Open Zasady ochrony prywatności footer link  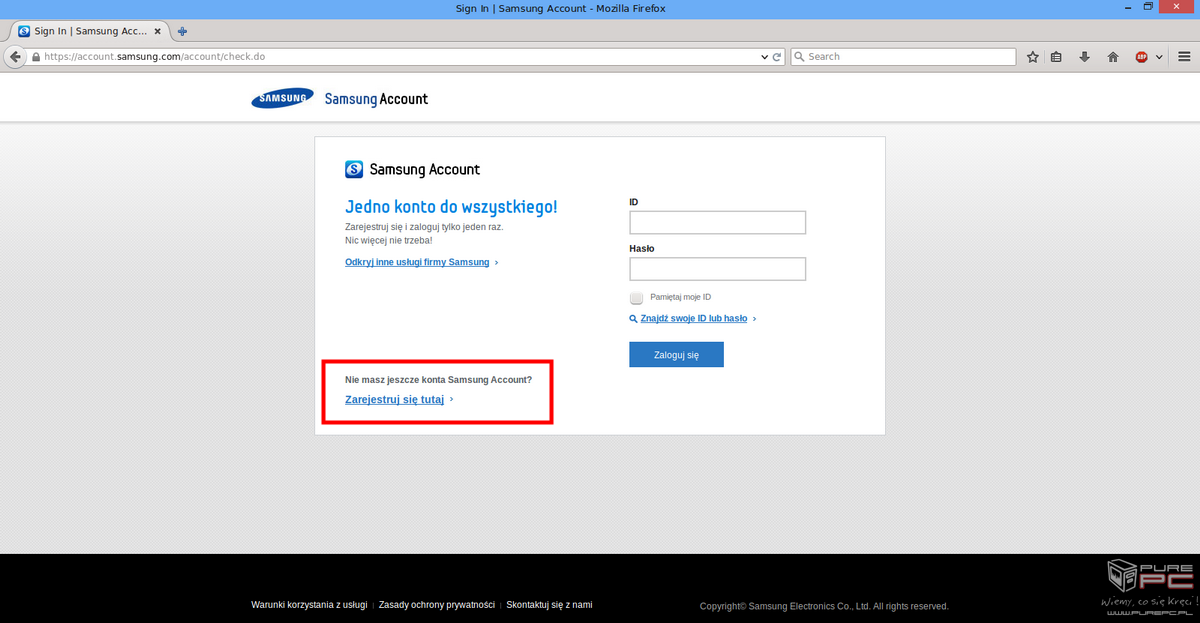(437, 605)
